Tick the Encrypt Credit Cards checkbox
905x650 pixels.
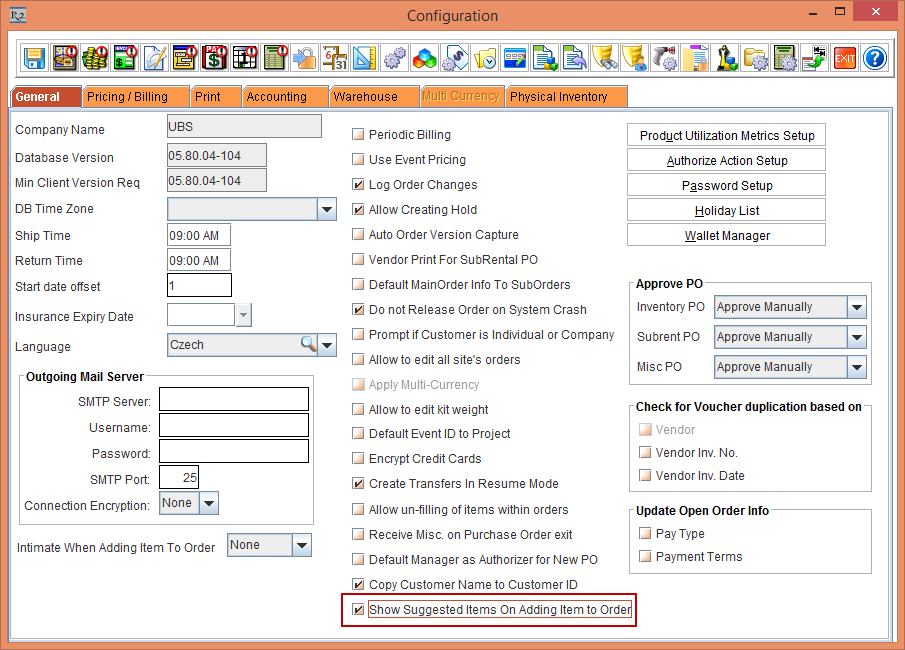click(358, 459)
